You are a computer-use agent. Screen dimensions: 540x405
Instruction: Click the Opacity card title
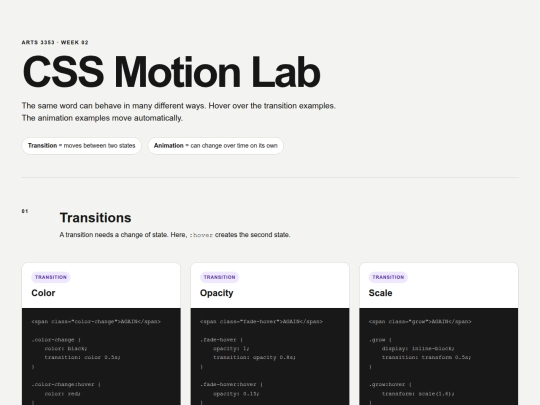pyautogui.click(x=217, y=293)
